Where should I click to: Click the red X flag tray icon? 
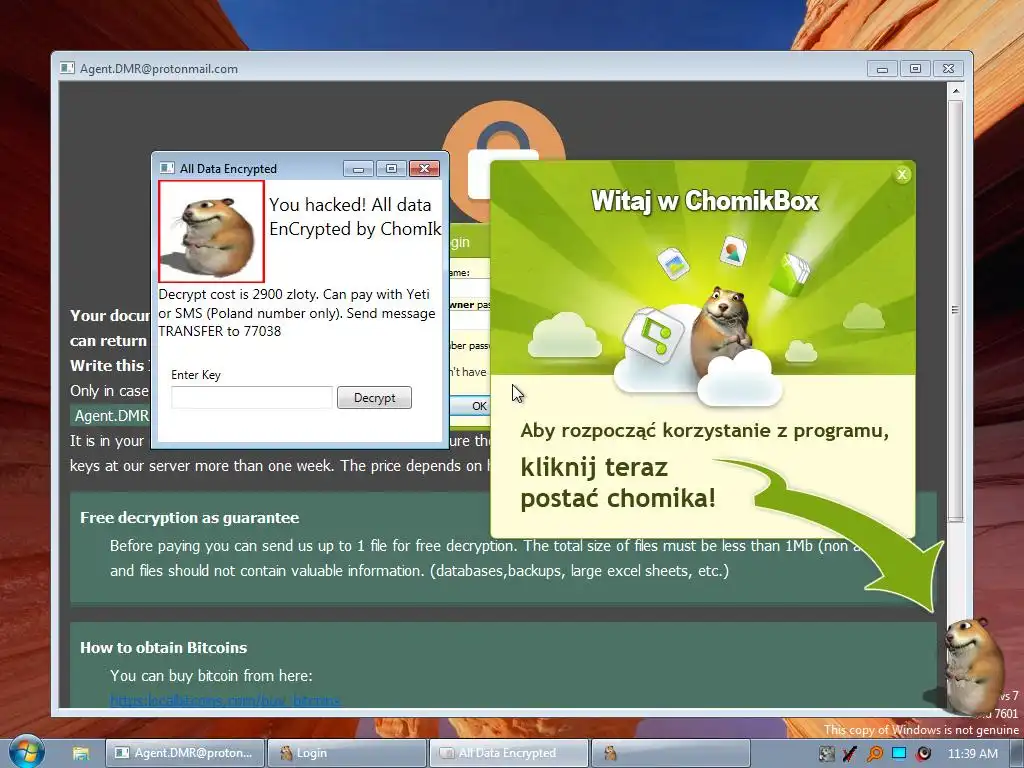(x=850, y=753)
